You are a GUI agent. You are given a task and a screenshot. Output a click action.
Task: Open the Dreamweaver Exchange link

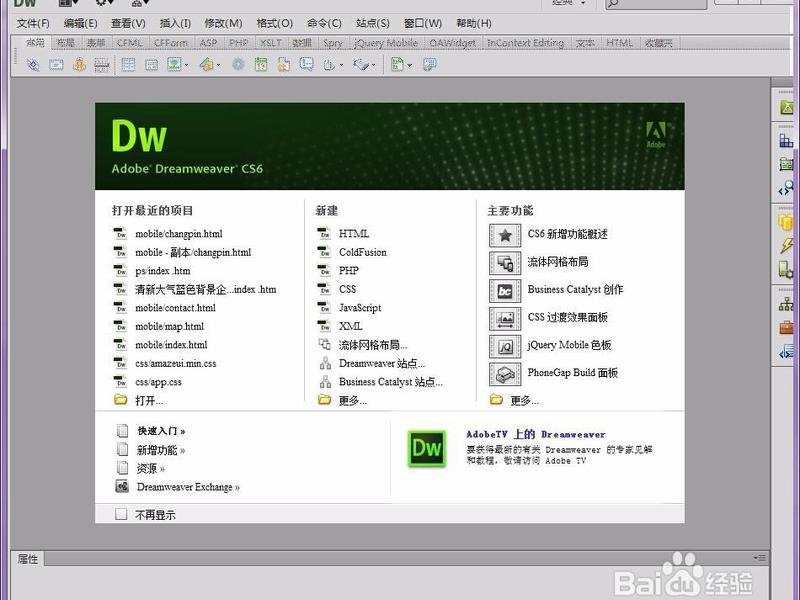tap(188, 487)
